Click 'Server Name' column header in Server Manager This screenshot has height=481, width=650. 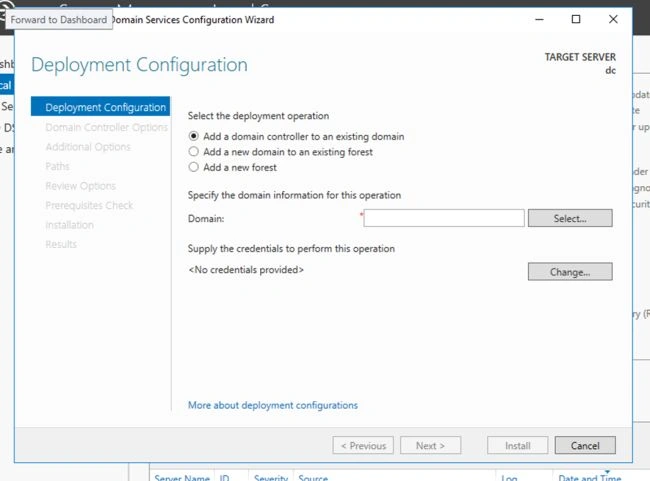182,478
